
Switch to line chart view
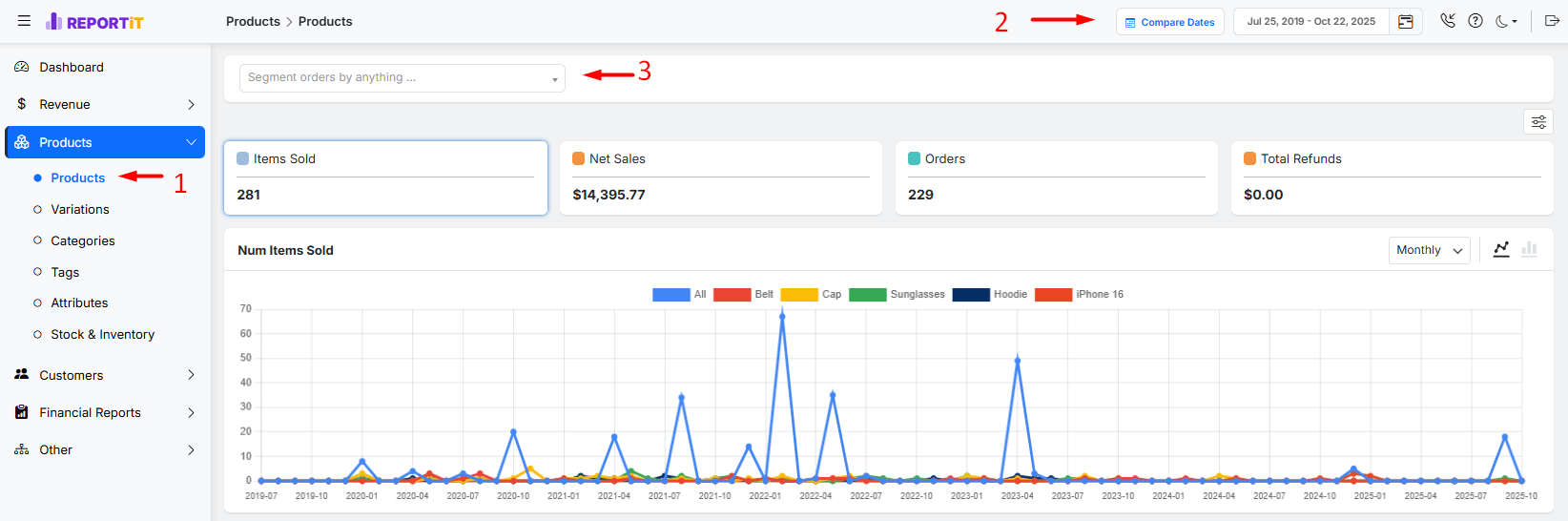point(1501,249)
